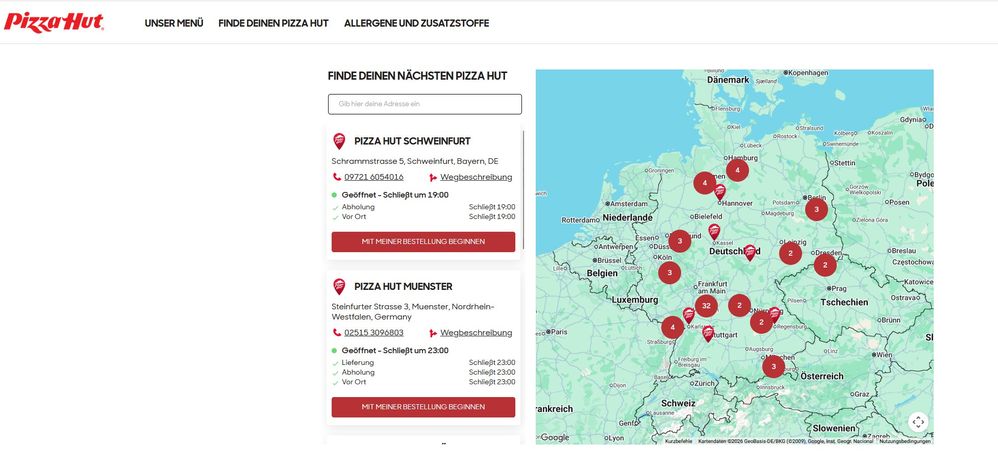Open the 4 cluster near Bremen

pos(705,183)
